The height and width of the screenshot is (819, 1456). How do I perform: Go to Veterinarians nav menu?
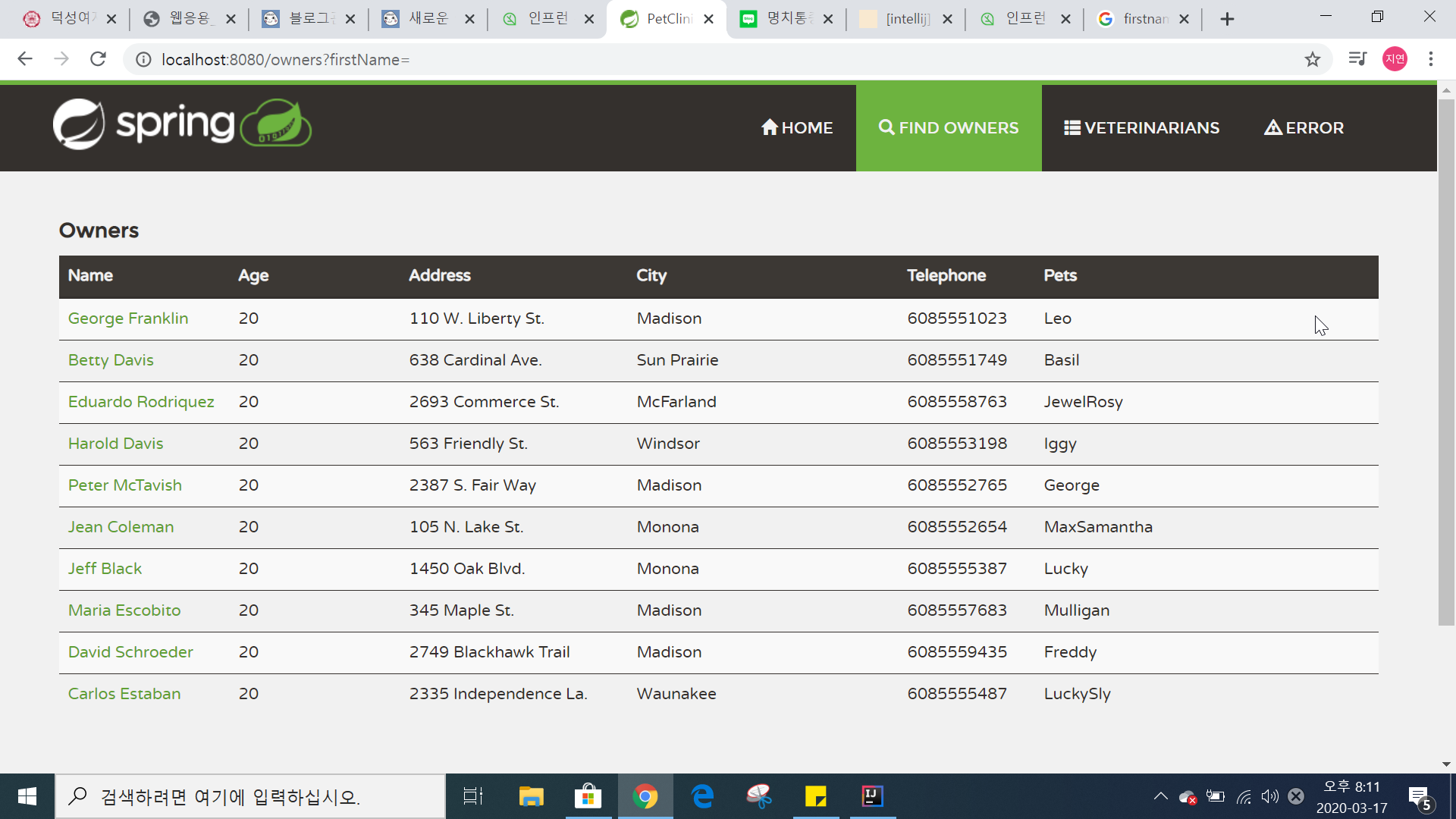point(1141,128)
